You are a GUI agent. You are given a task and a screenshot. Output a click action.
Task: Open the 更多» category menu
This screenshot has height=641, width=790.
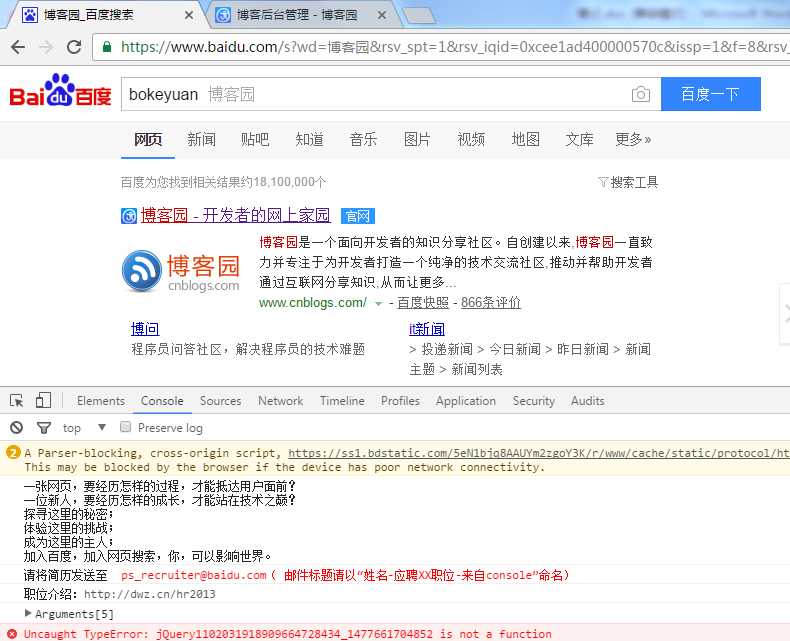coord(633,139)
